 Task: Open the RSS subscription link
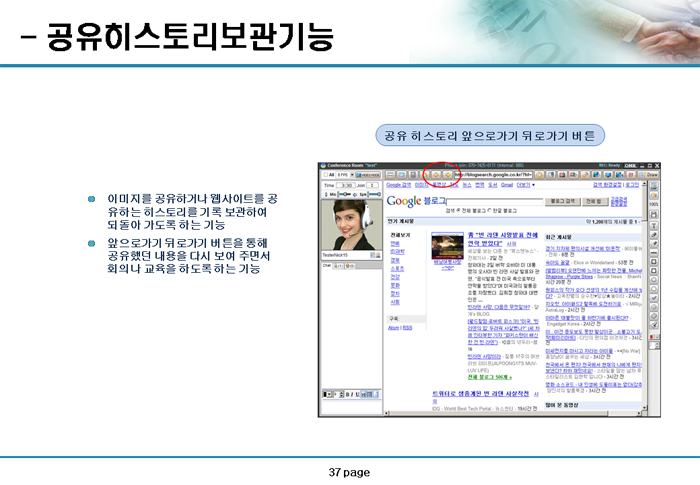coord(408,328)
